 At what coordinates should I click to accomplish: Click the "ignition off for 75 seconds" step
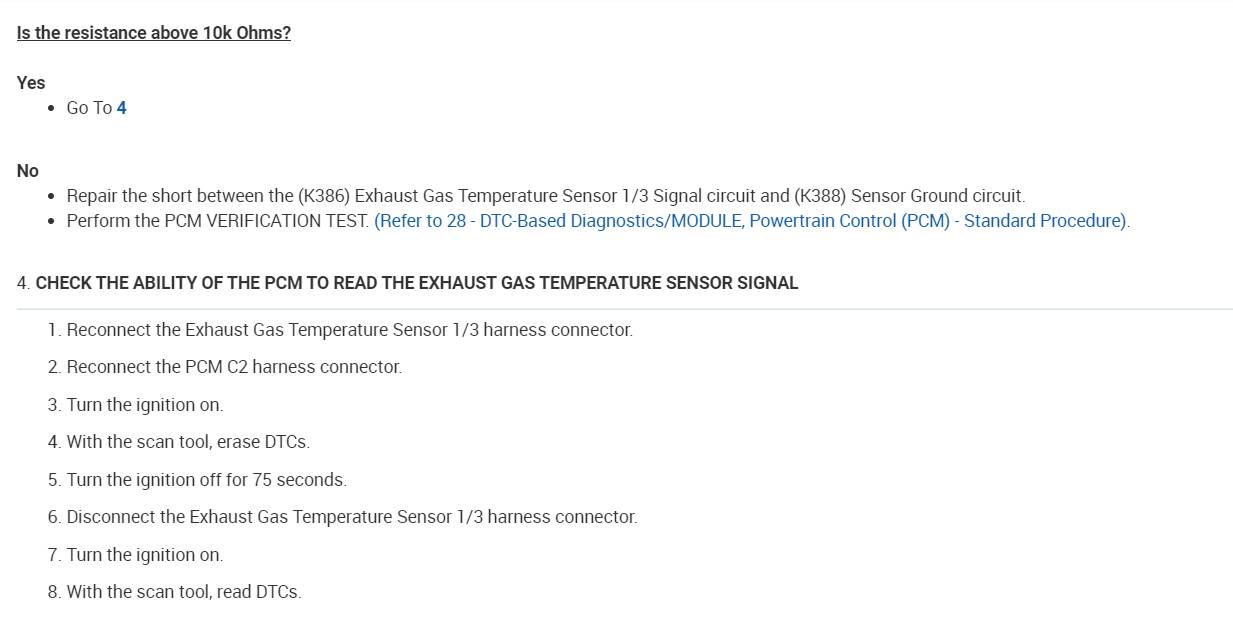point(206,480)
